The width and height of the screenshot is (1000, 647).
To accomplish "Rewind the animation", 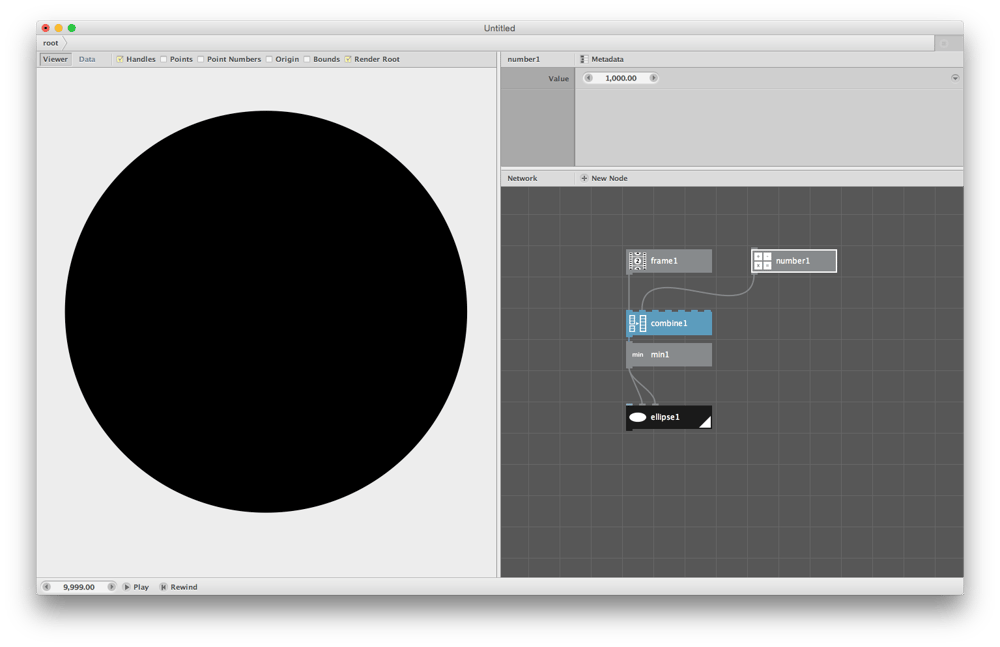I will pos(179,587).
